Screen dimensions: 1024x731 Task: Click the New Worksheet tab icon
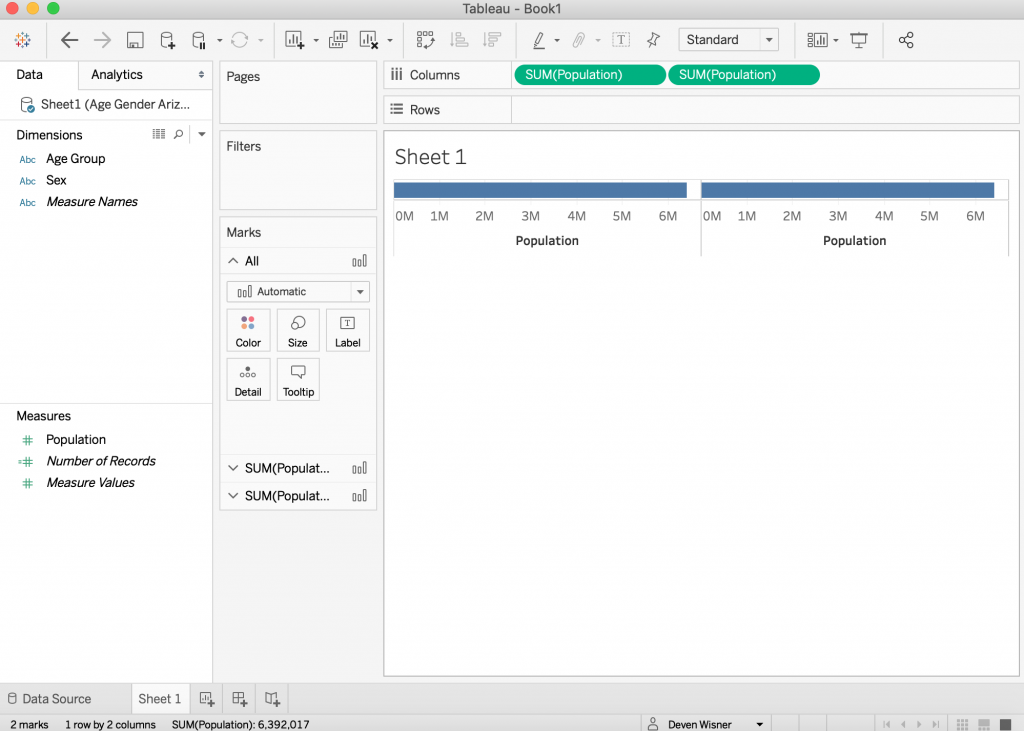click(206, 699)
